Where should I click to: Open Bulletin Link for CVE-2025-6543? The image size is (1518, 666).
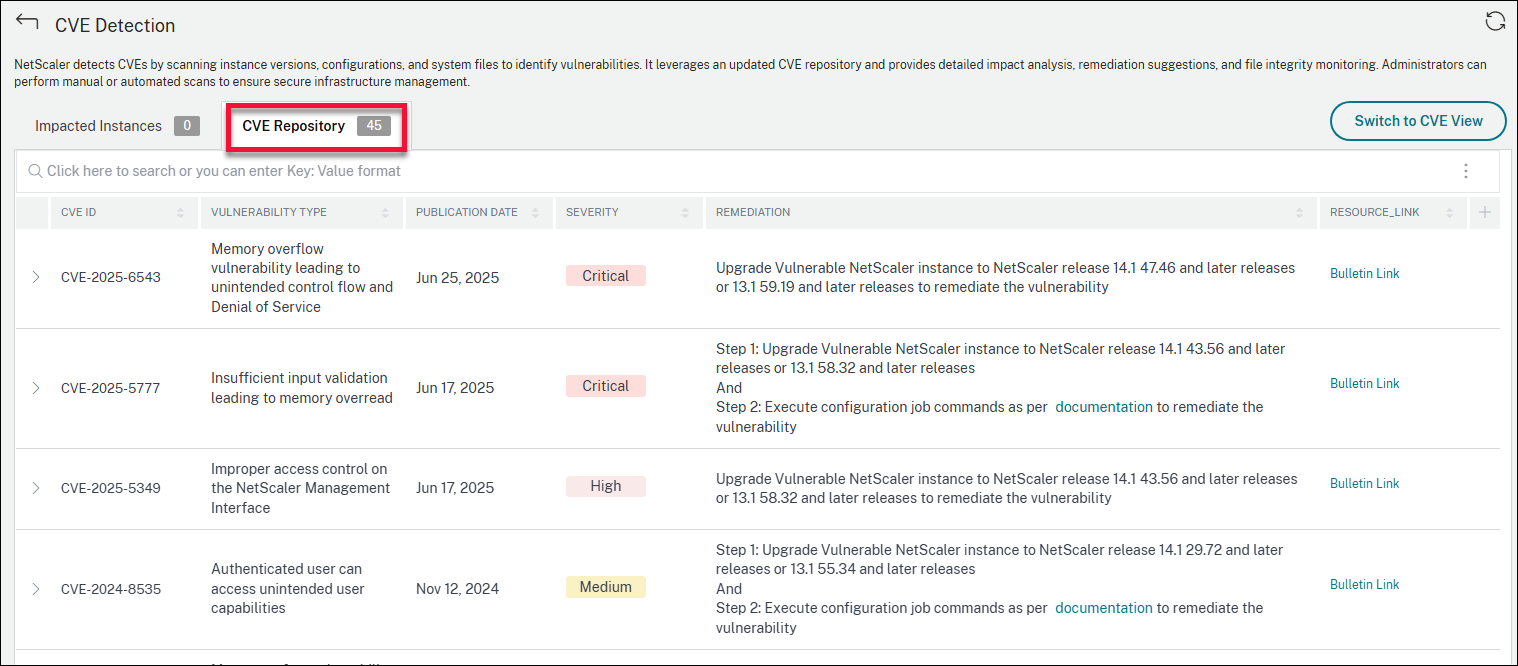tap(1364, 273)
